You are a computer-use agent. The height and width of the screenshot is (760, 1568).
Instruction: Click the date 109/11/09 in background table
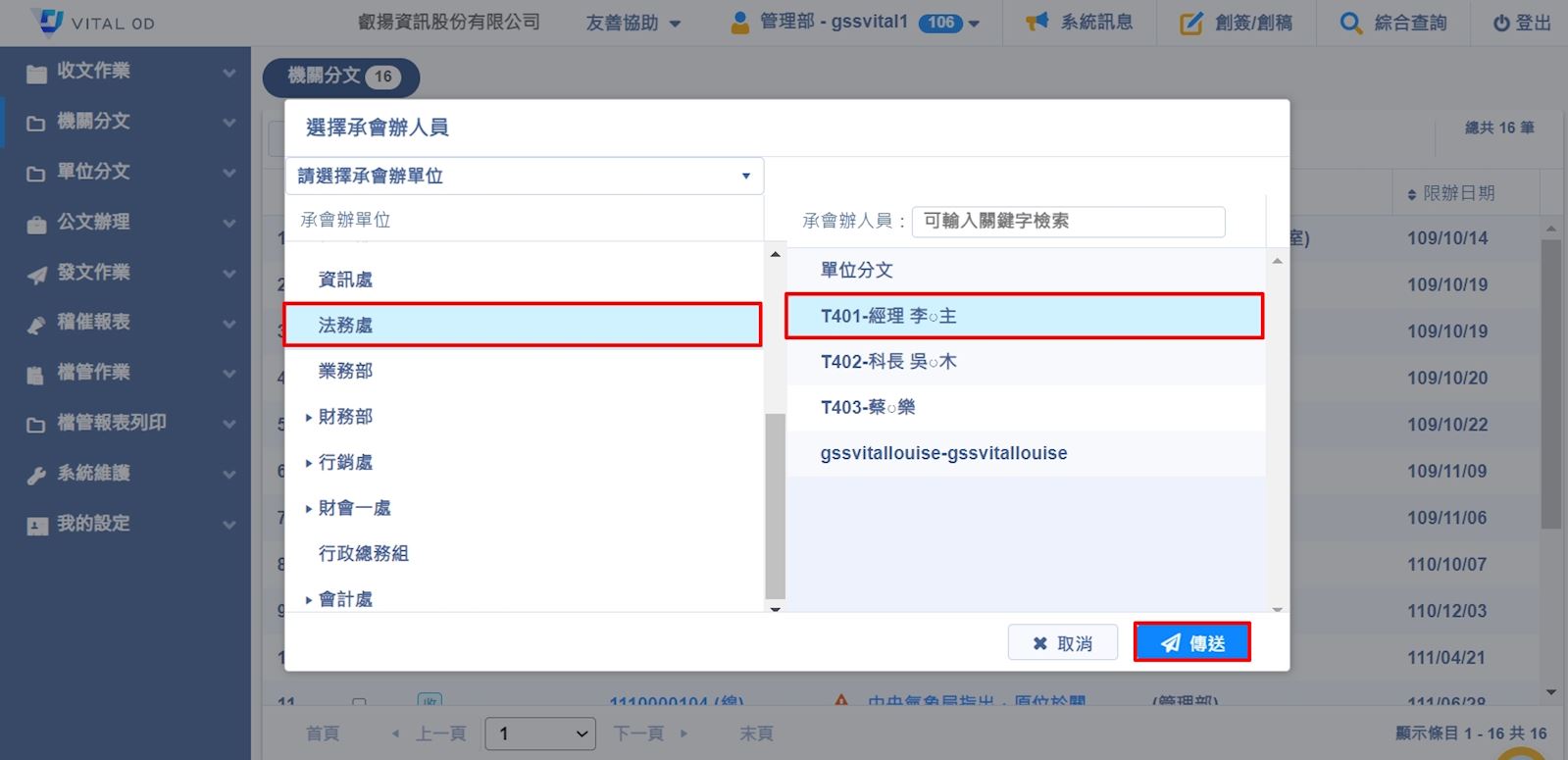click(x=1447, y=472)
